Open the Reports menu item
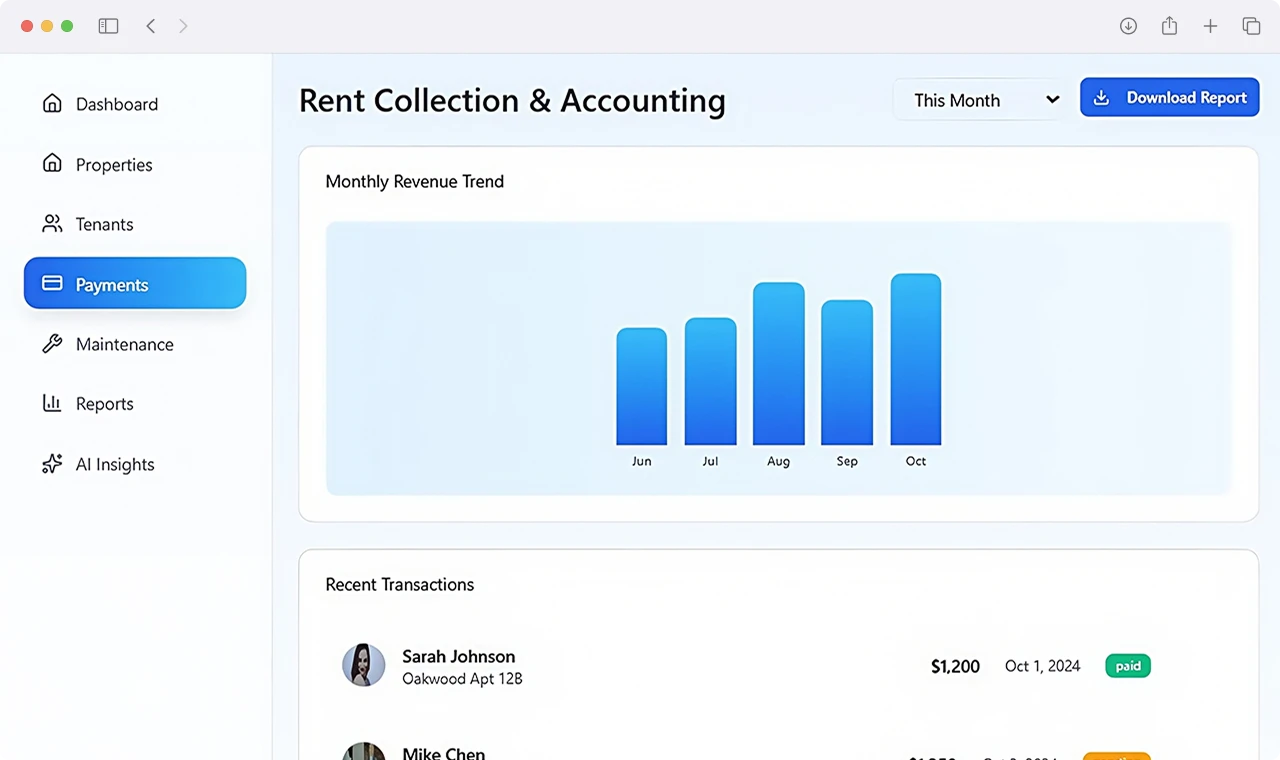 pyautogui.click(x=135, y=404)
